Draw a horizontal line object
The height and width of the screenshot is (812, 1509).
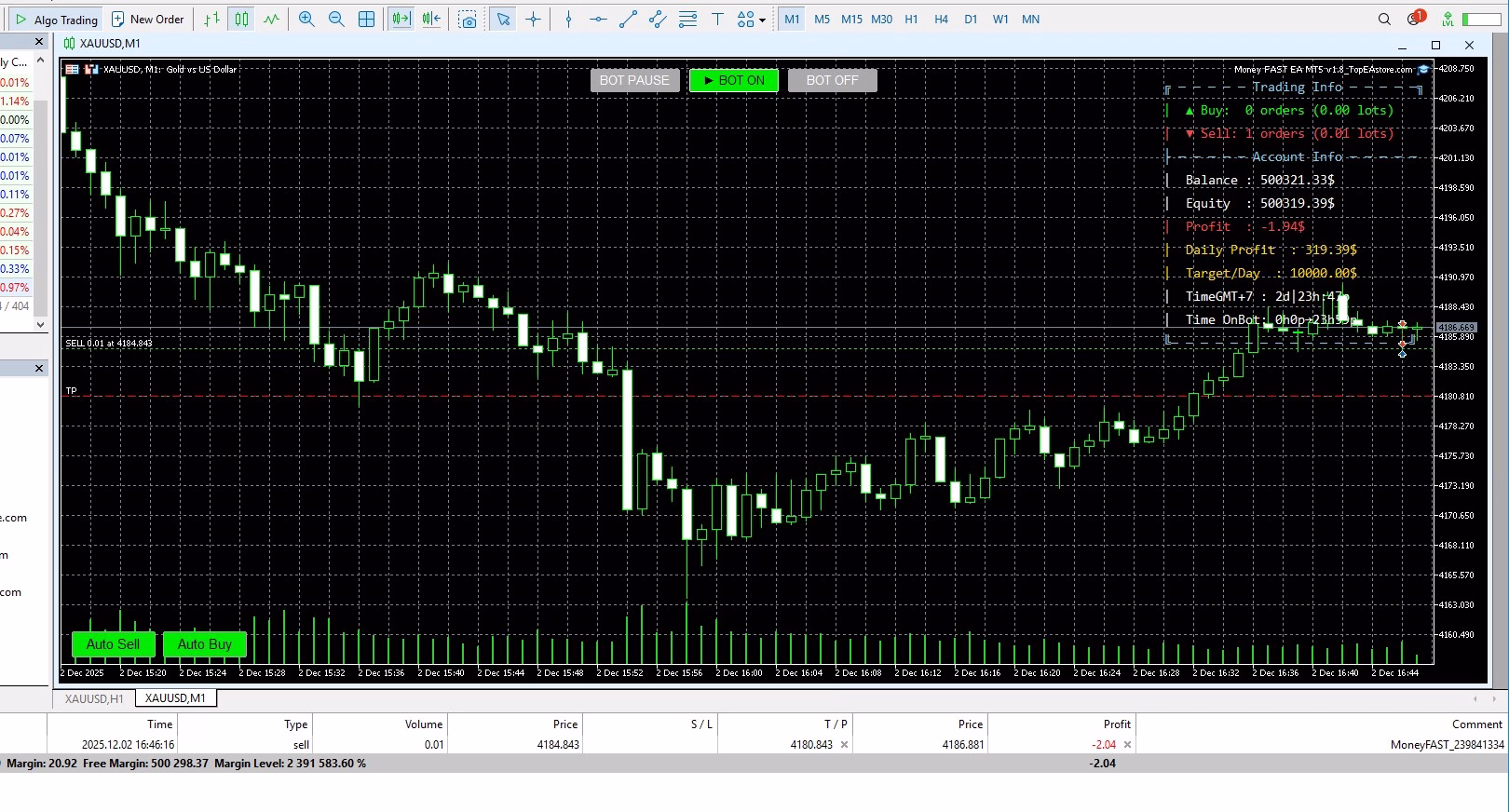click(598, 20)
